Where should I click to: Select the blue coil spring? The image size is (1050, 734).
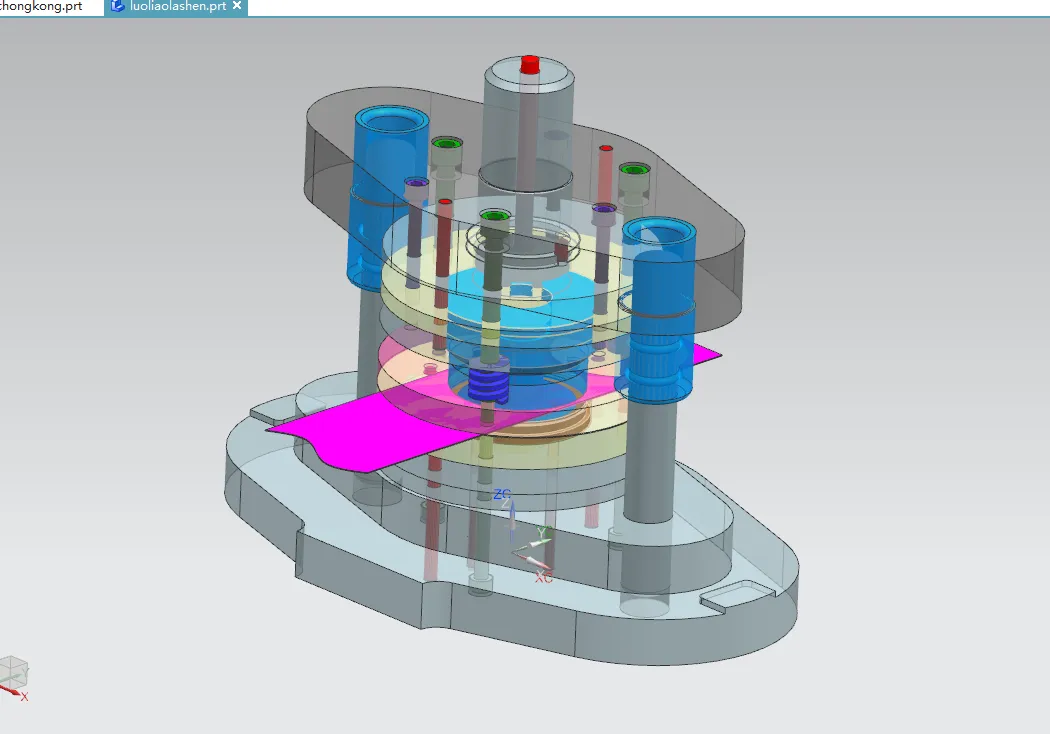tap(489, 384)
